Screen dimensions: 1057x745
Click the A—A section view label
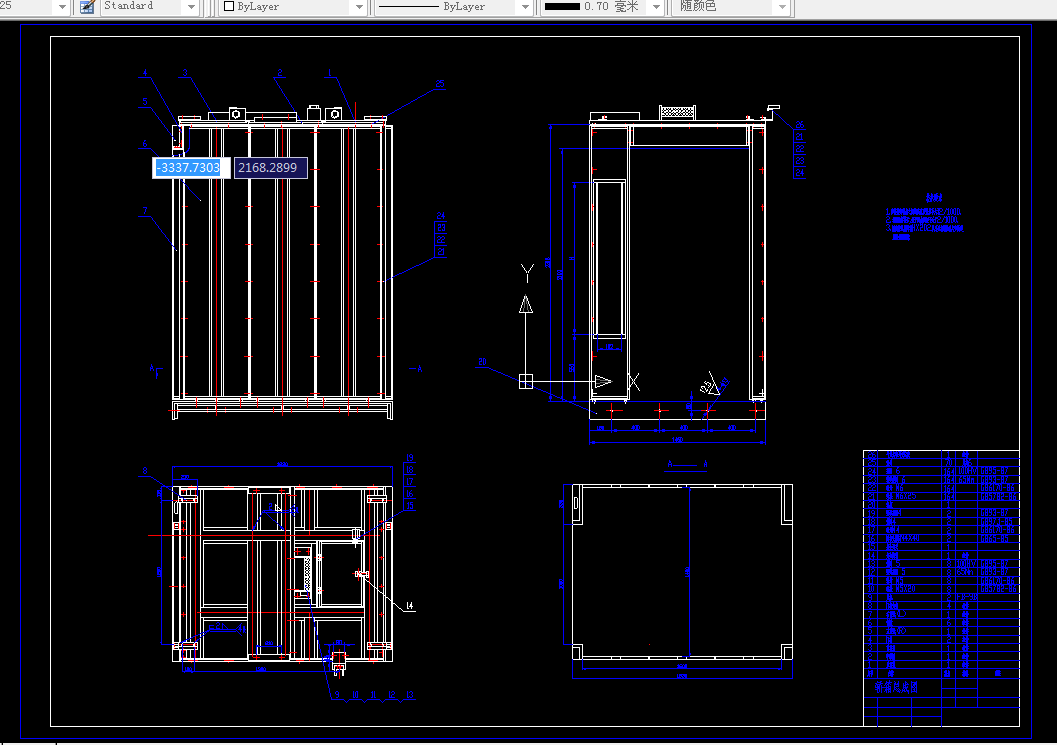(x=687, y=464)
